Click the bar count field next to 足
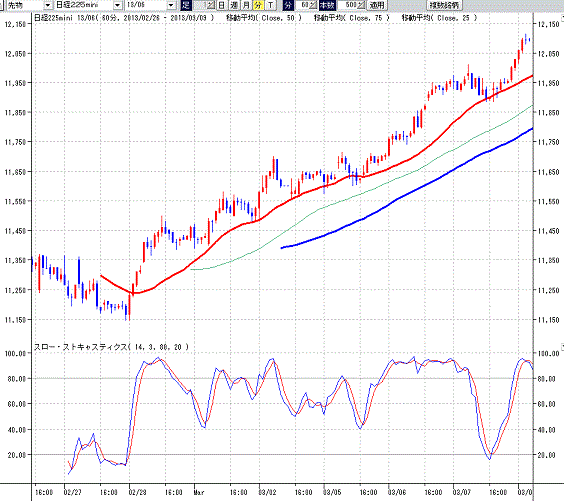Viewport: 564px width, 501px height. pyautogui.click(x=204, y=5)
